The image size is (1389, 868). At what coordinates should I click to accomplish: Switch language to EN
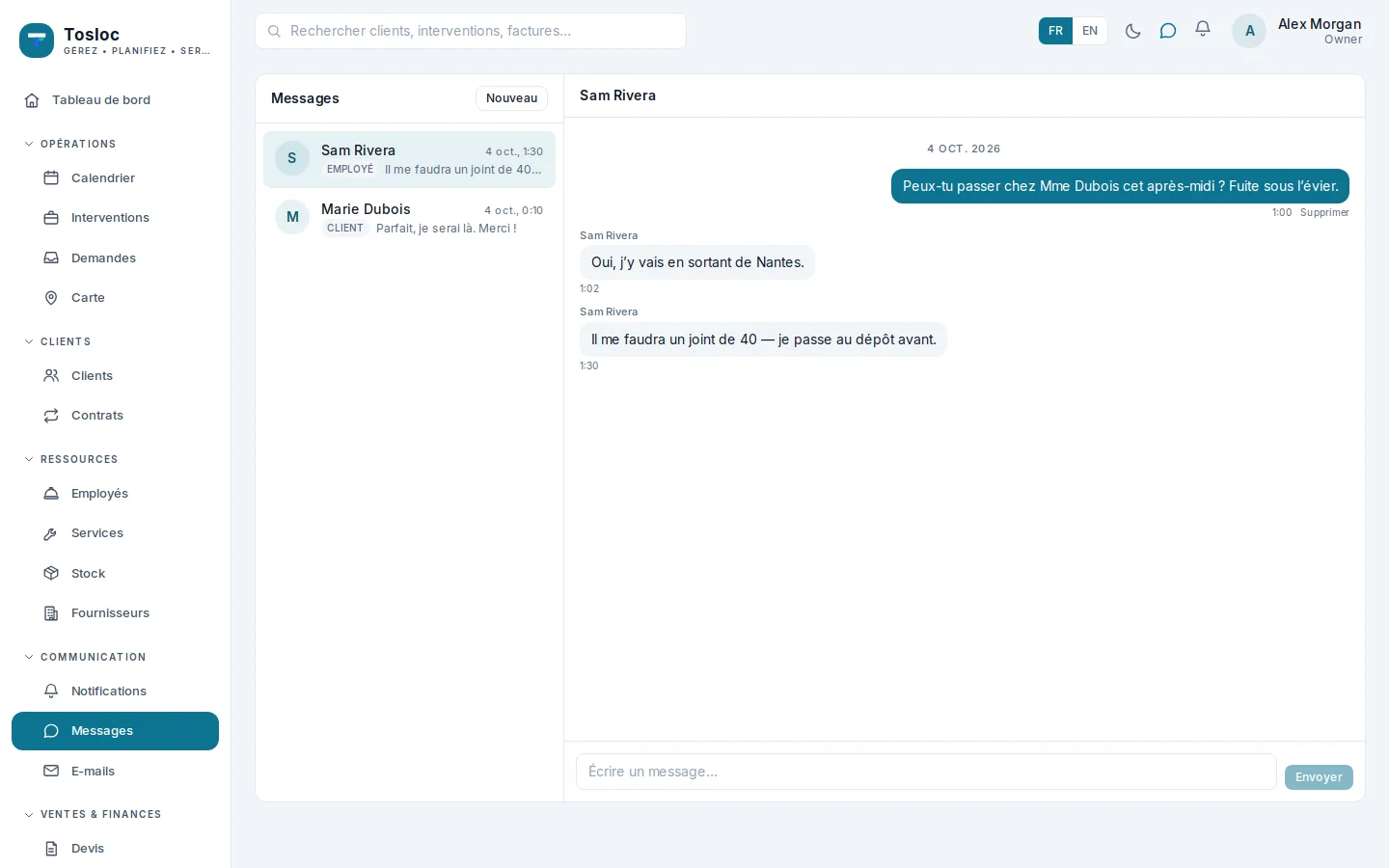click(1090, 31)
